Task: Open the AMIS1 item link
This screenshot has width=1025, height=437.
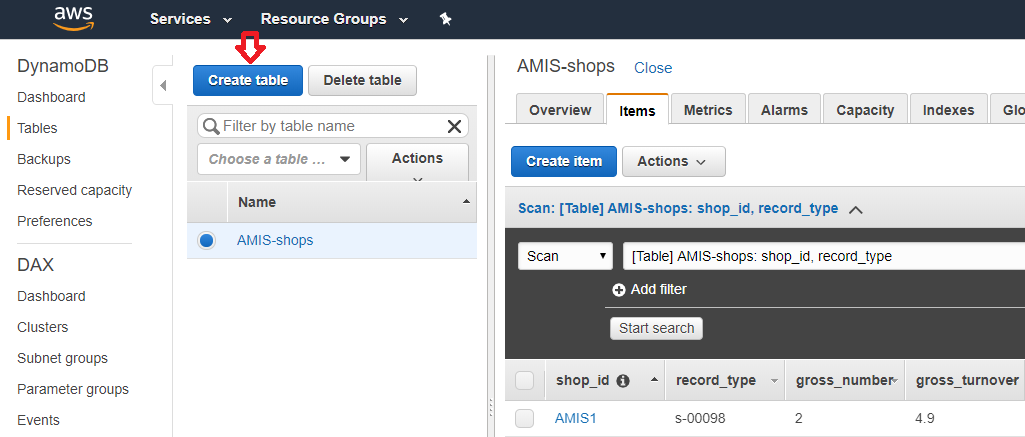Action: pos(576,419)
